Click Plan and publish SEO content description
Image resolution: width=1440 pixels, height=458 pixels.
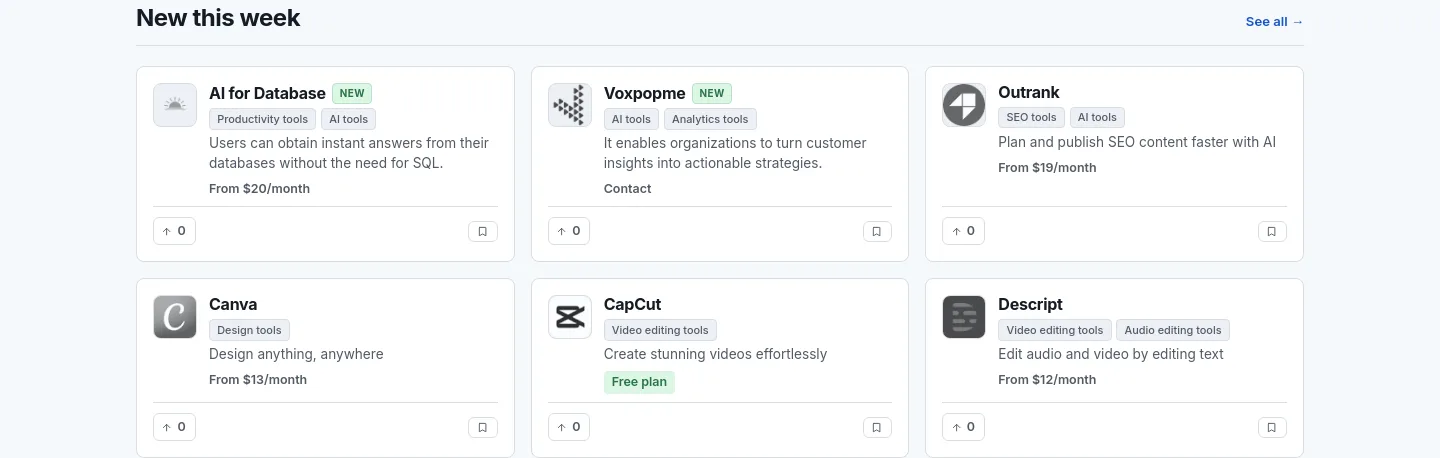pyautogui.click(x=1137, y=142)
